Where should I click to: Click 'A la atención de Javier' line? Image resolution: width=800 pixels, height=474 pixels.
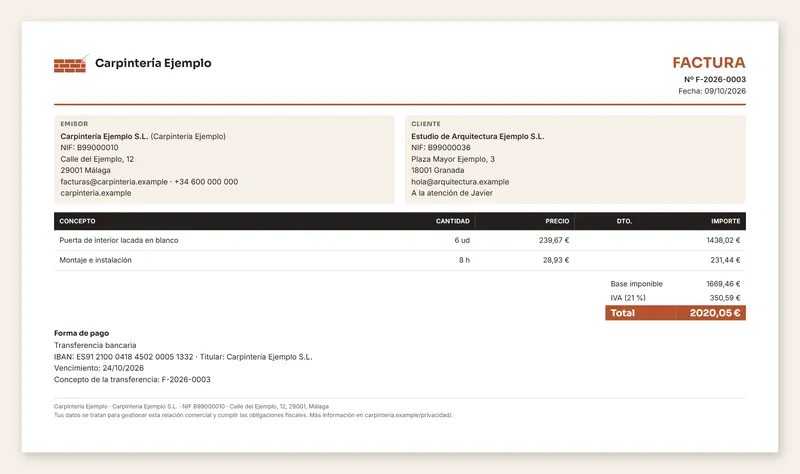pyautogui.click(x=452, y=193)
